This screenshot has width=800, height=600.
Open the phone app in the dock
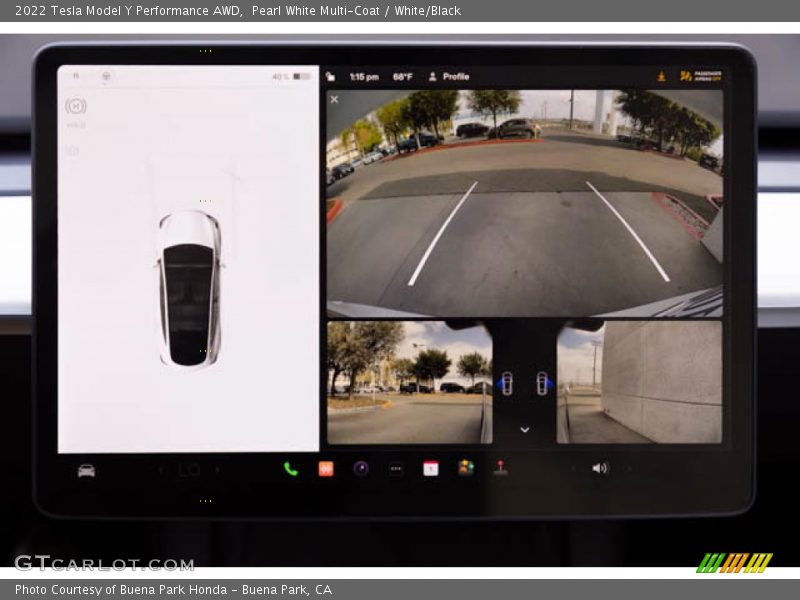coord(290,468)
